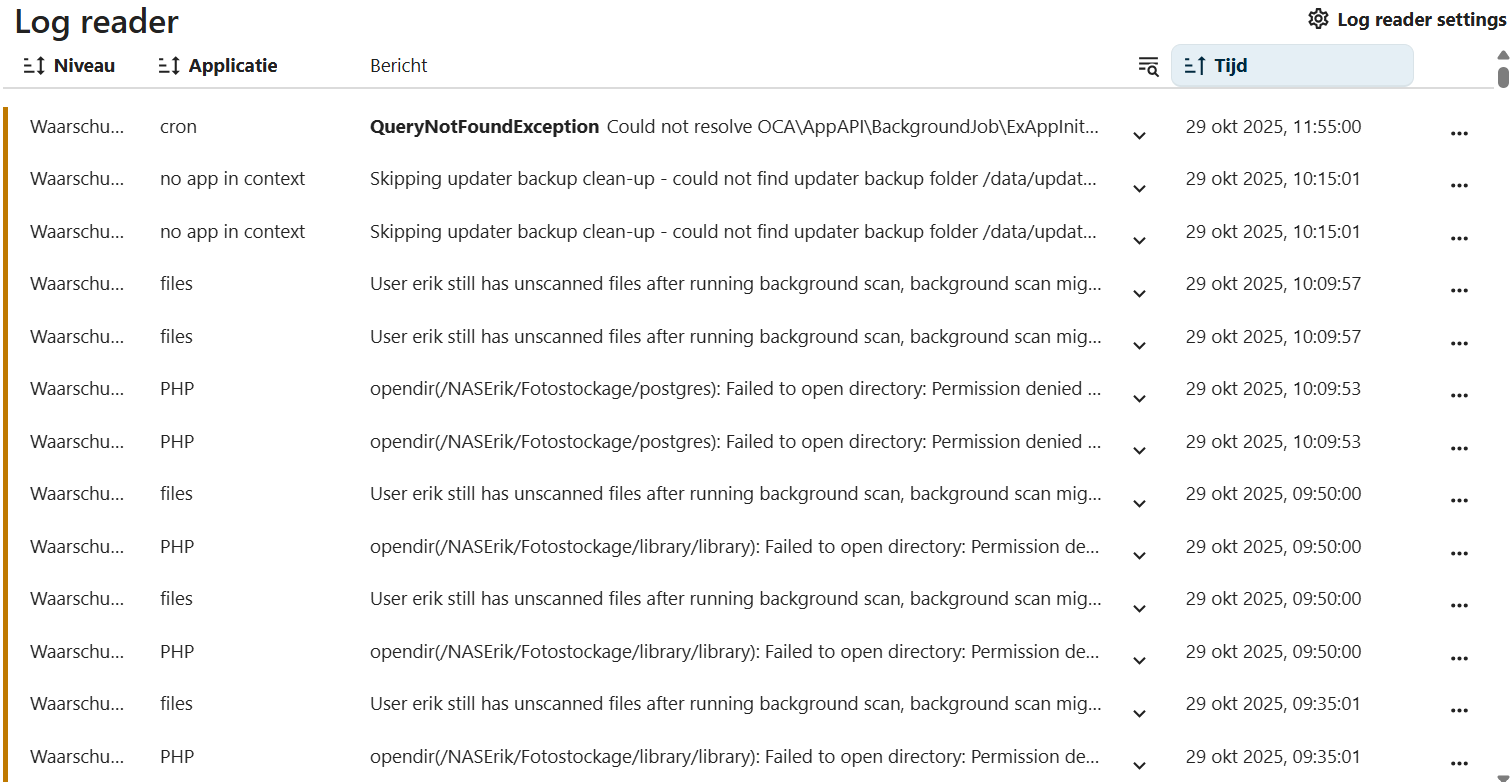Open actions menu for QueryNotFoundException entry
Image resolution: width=1510 pixels, height=782 pixels.
(x=1459, y=134)
